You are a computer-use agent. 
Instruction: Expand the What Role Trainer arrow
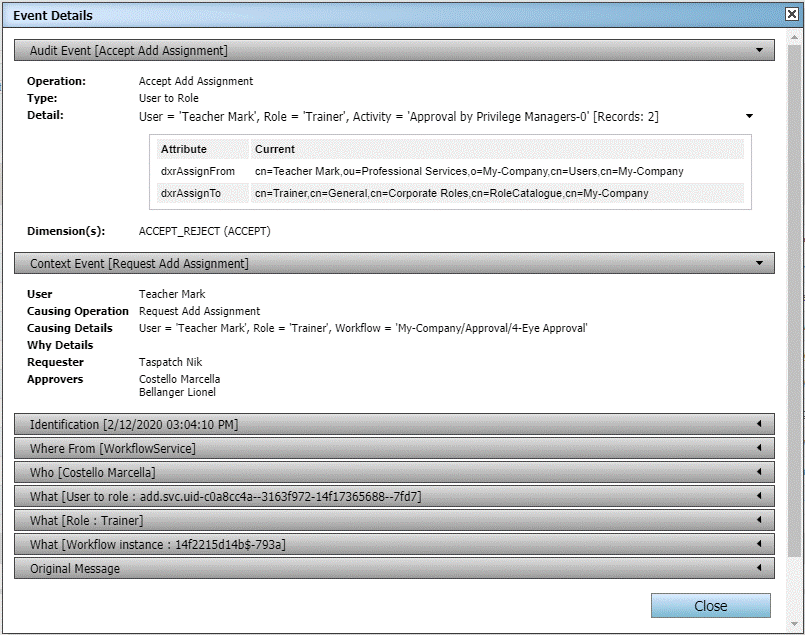tap(759, 521)
